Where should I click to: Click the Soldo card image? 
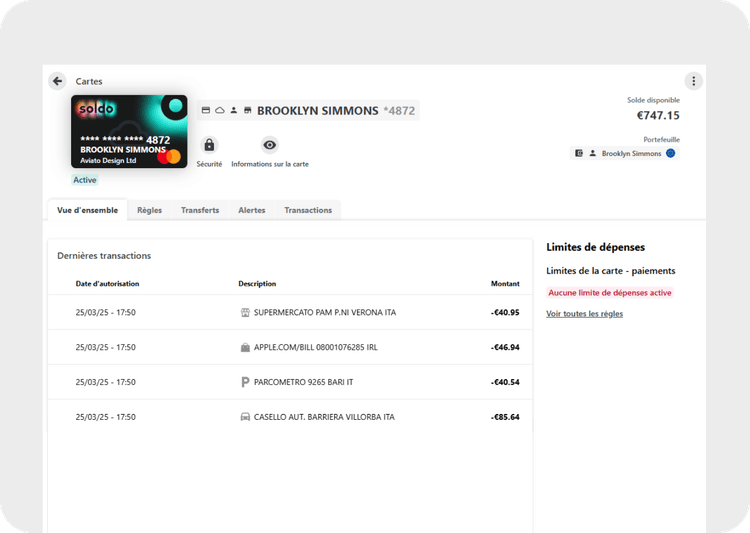click(129, 132)
